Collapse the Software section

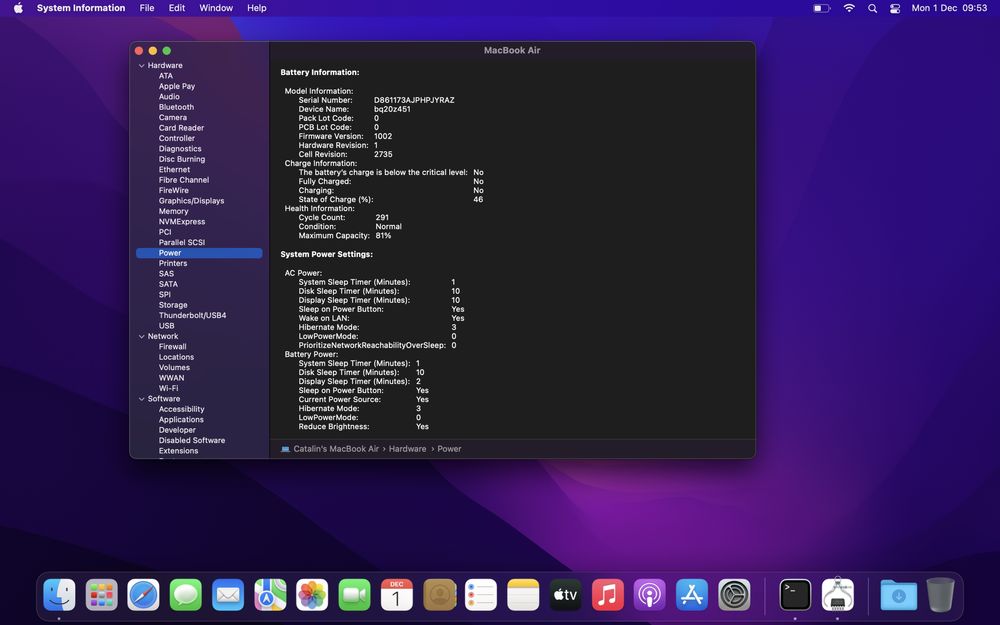[142, 399]
